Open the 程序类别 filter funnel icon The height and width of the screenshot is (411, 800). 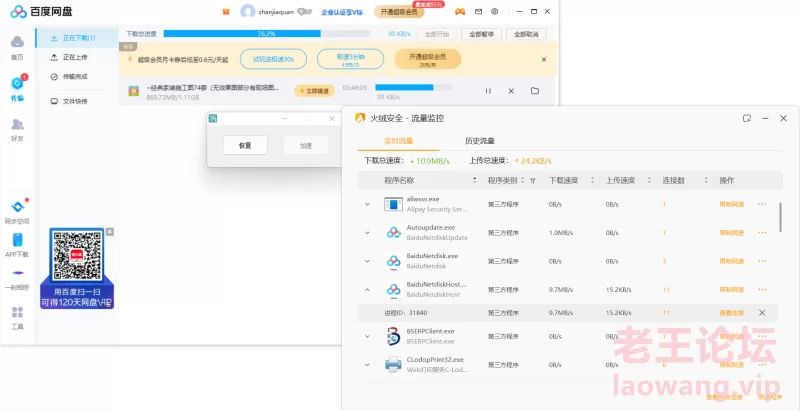click(533, 181)
